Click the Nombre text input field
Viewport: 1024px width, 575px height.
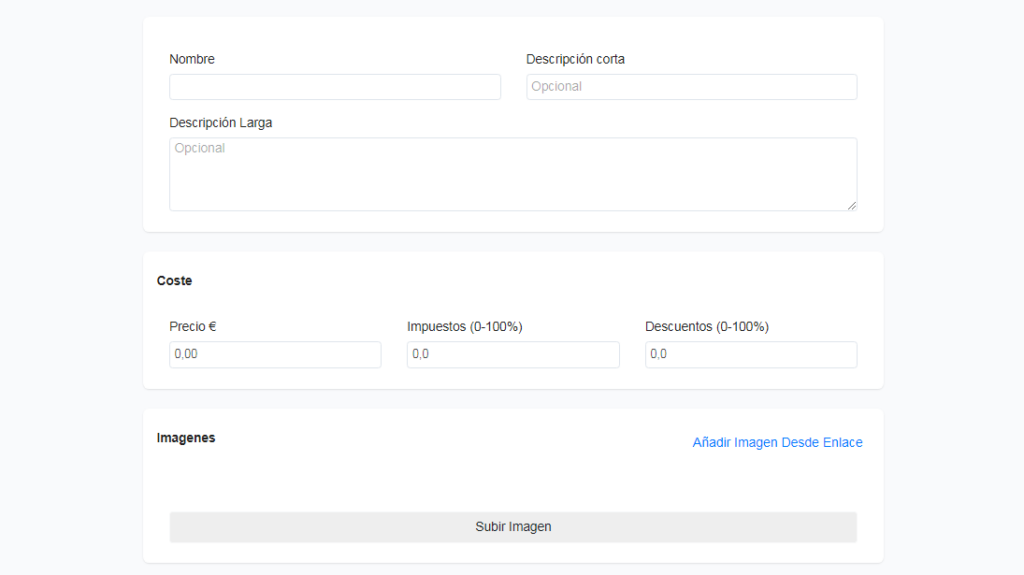point(334,87)
